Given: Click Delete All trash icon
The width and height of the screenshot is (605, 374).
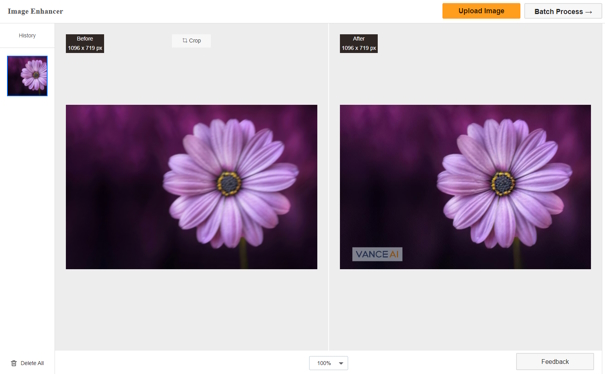Looking at the screenshot, I should pos(14,363).
